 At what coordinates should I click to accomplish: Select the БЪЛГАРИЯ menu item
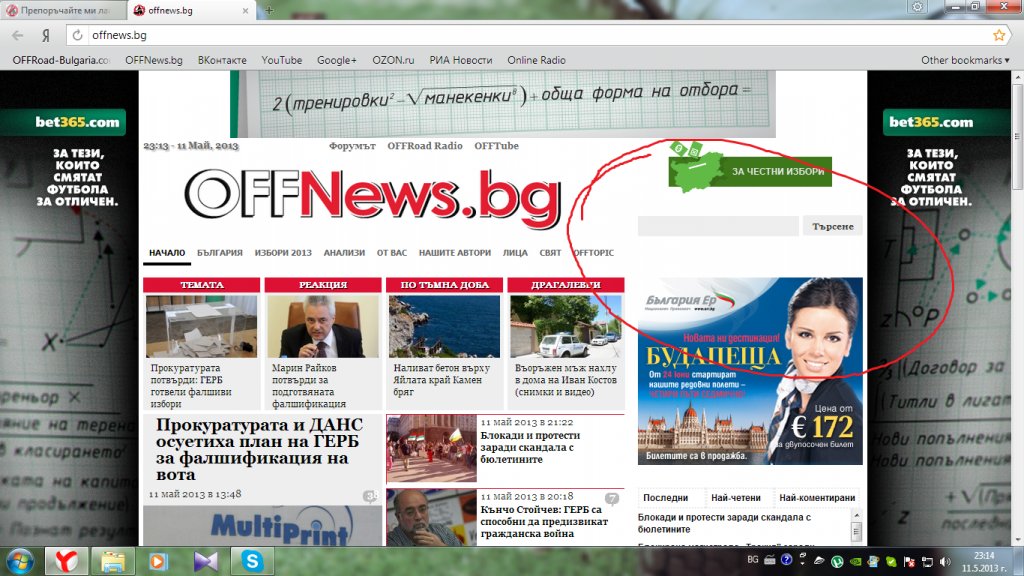click(x=219, y=253)
